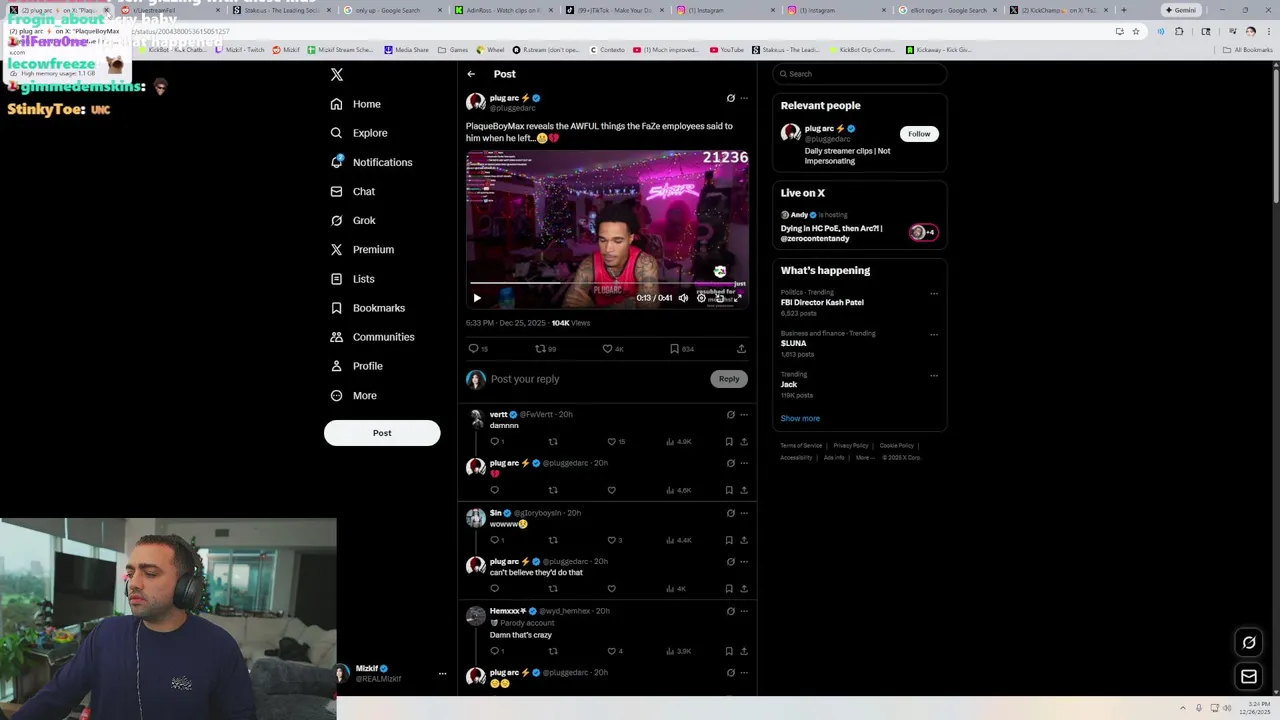Image resolution: width=1280 pixels, height=720 pixels.
Task: Go to Home in the sidebar
Action: click(356, 104)
